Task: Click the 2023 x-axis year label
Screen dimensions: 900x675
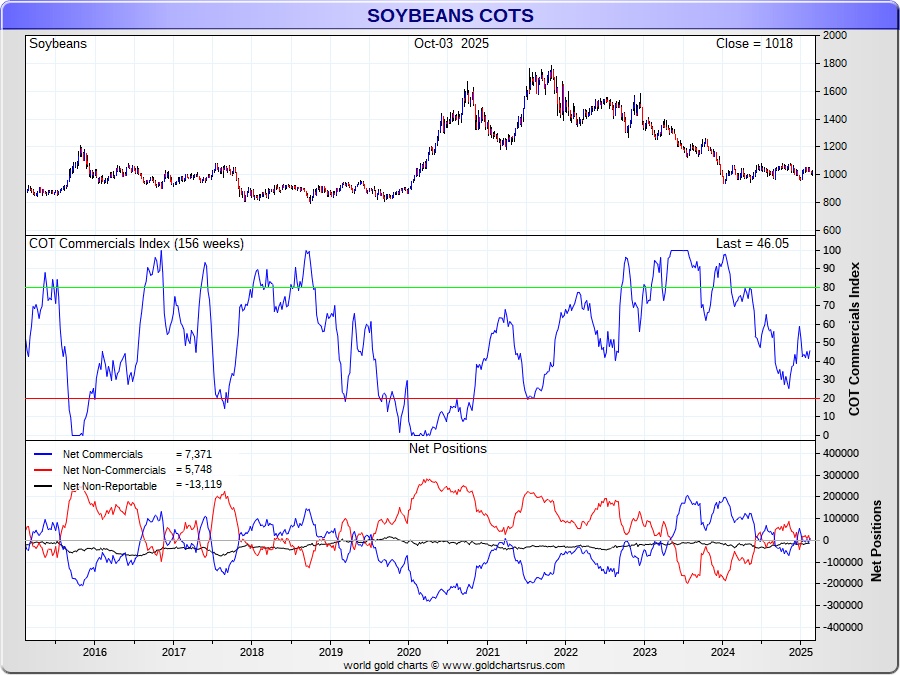Action: (644, 653)
